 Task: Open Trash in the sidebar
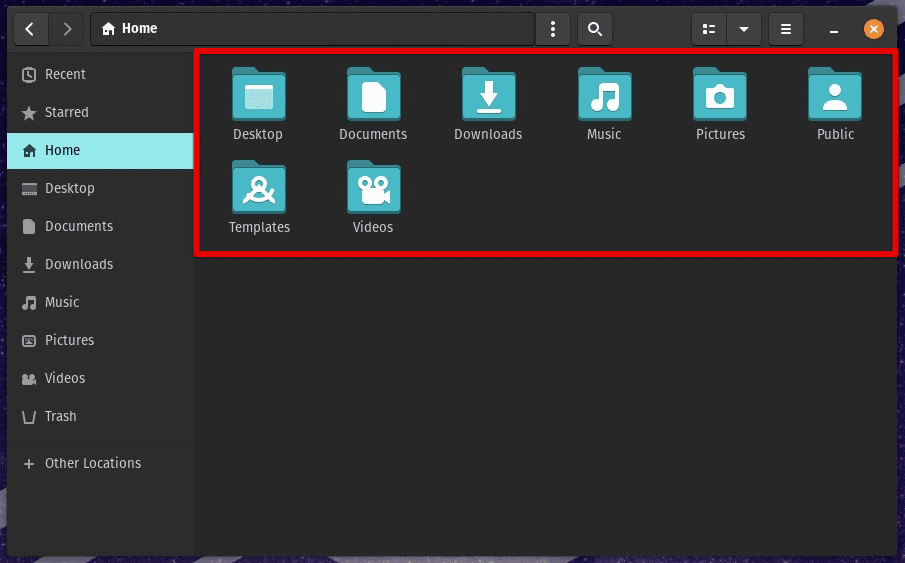tap(100, 416)
